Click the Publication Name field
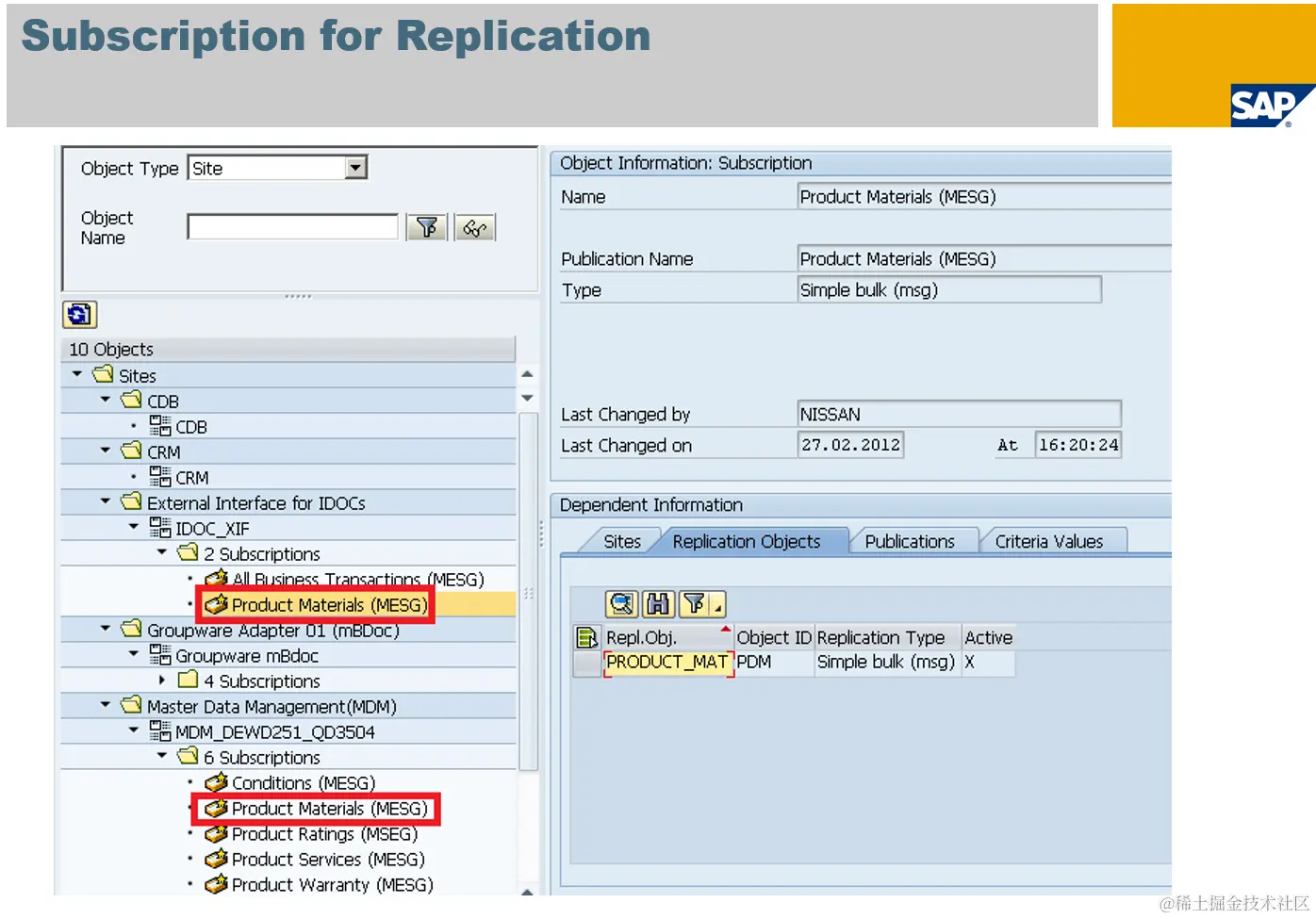1316x919 pixels. (x=984, y=258)
